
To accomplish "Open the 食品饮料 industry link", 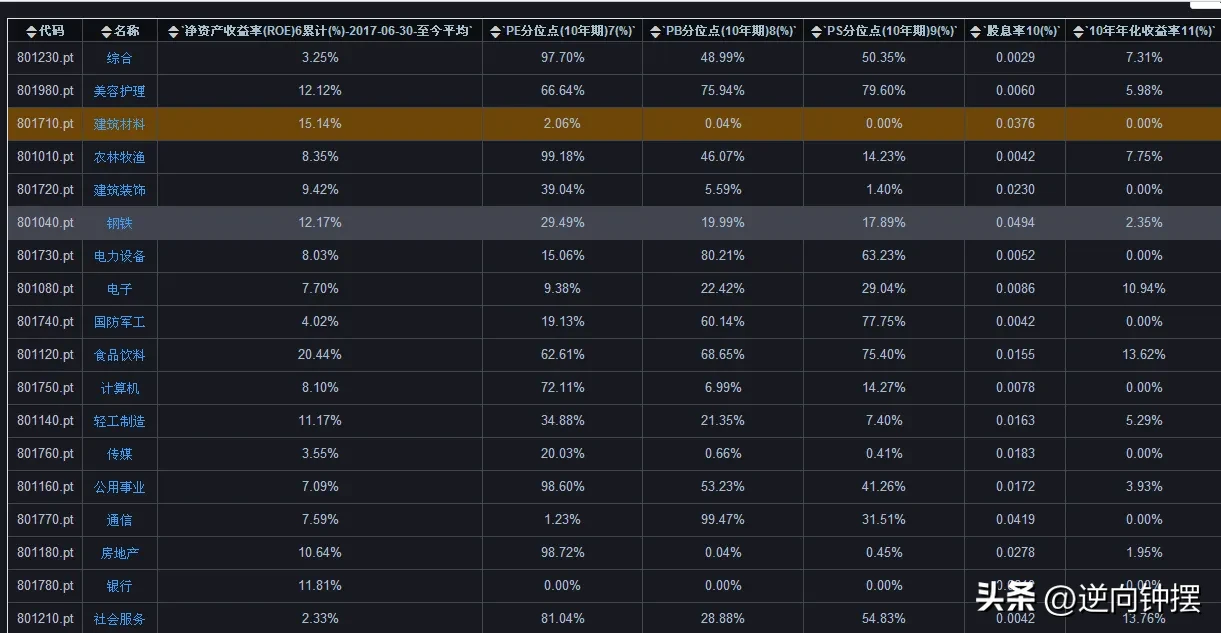I will coord(119,355).
